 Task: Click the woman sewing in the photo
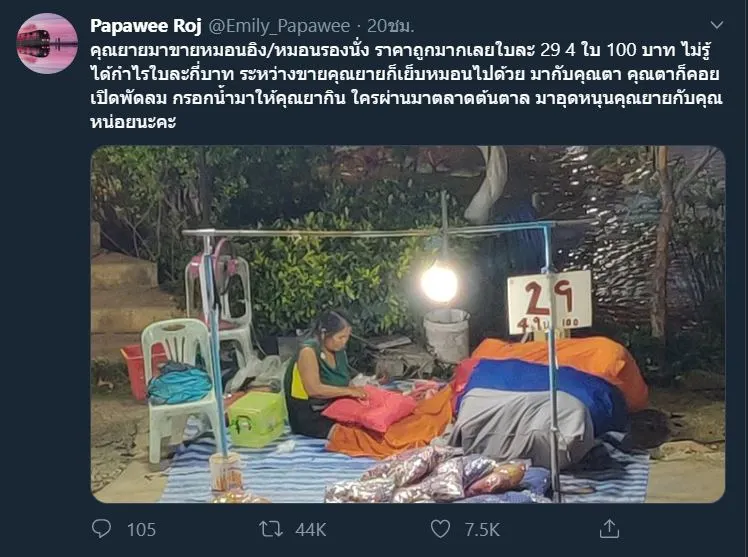click(x=323, y=374)
